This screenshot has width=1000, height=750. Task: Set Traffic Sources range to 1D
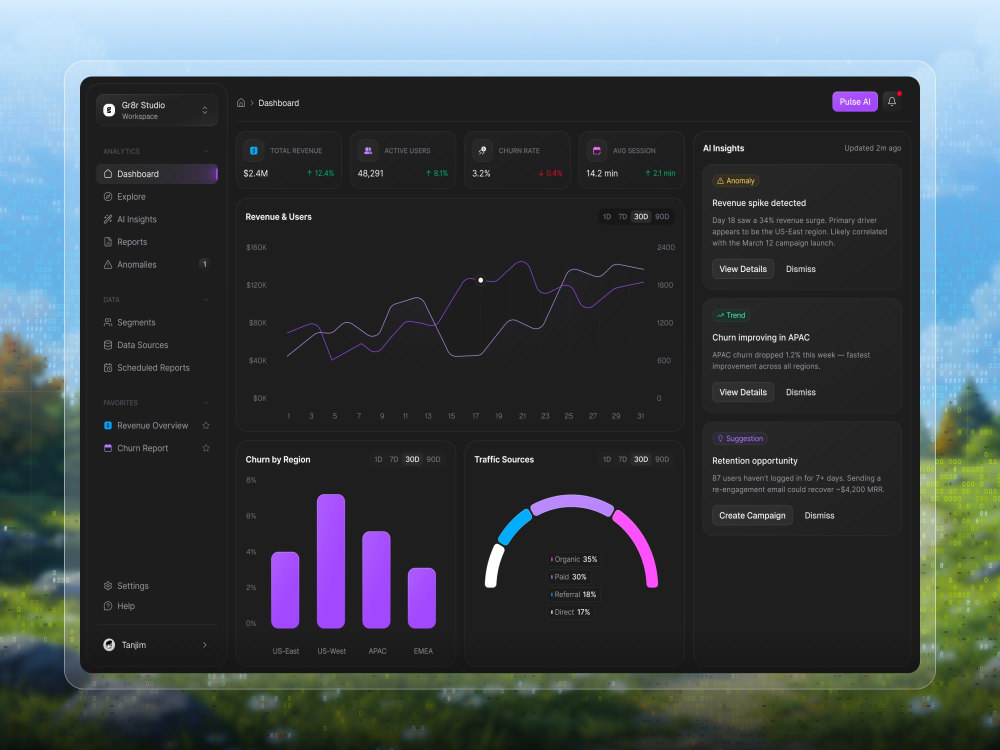point(607,459)
